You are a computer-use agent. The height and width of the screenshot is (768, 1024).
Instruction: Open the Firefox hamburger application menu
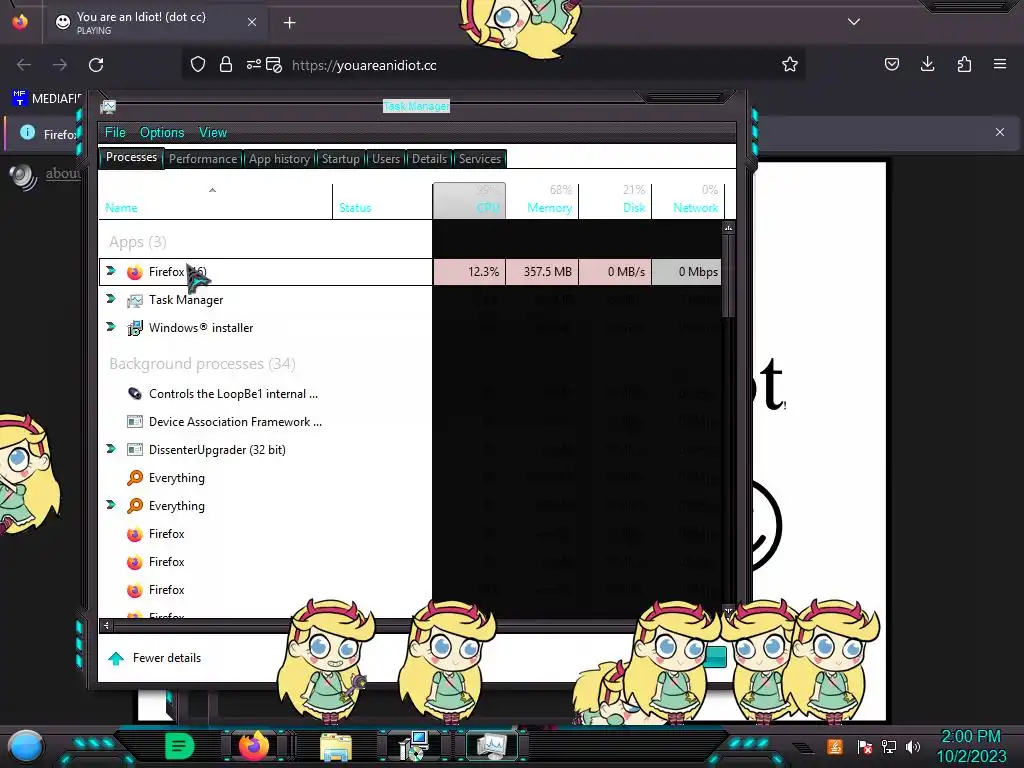(1000, 64)
